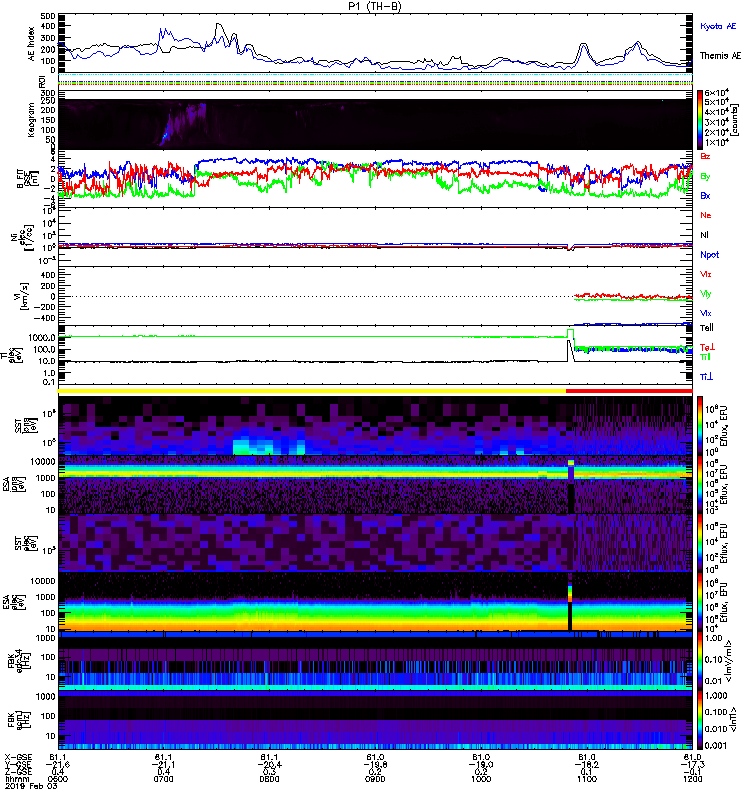Click the AE Index axis label
Viewport: 750px width, 800px height.
click(x=32, y=44)
